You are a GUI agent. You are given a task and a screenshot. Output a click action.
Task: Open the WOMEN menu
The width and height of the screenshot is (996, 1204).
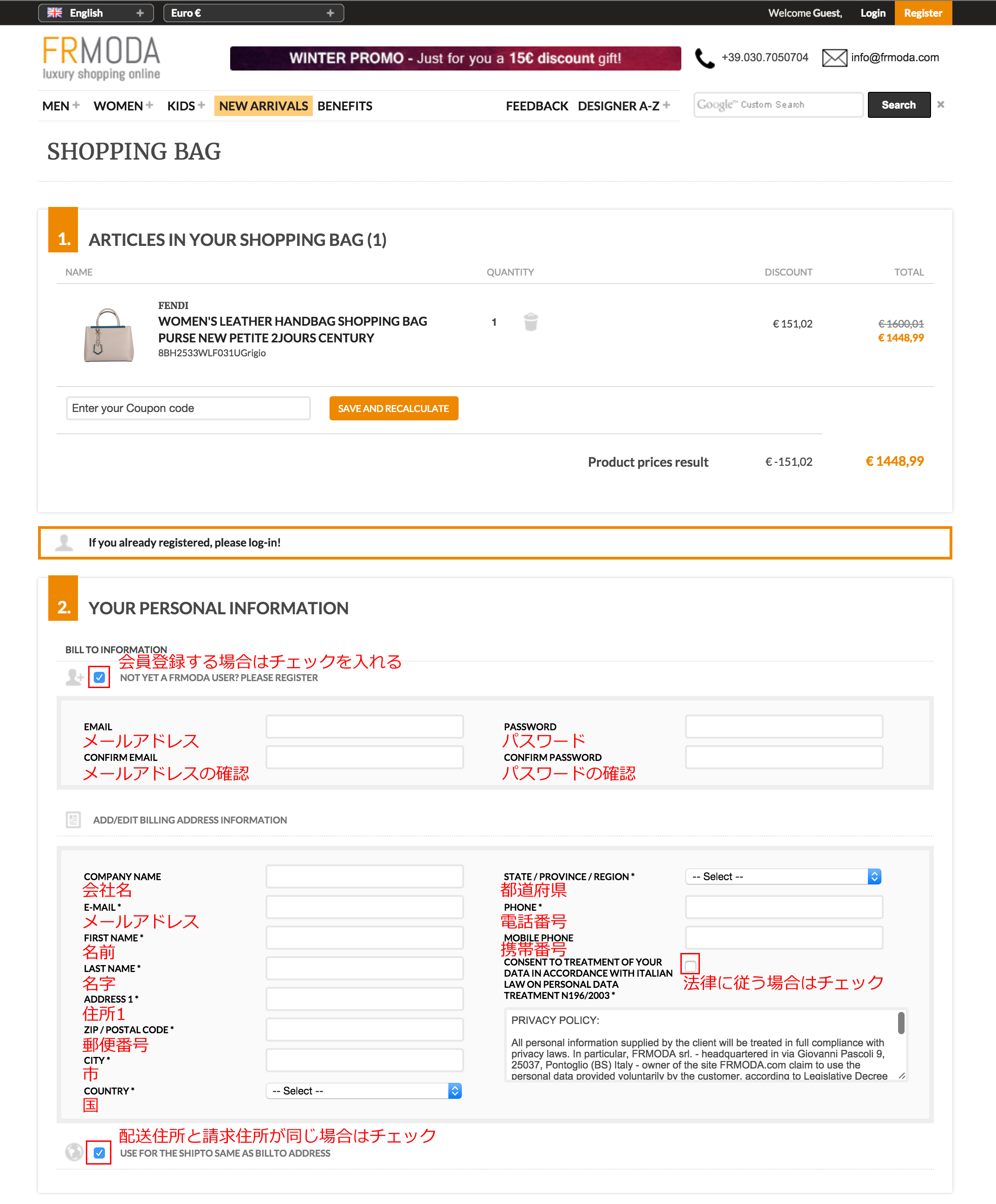tap(118, 106)
